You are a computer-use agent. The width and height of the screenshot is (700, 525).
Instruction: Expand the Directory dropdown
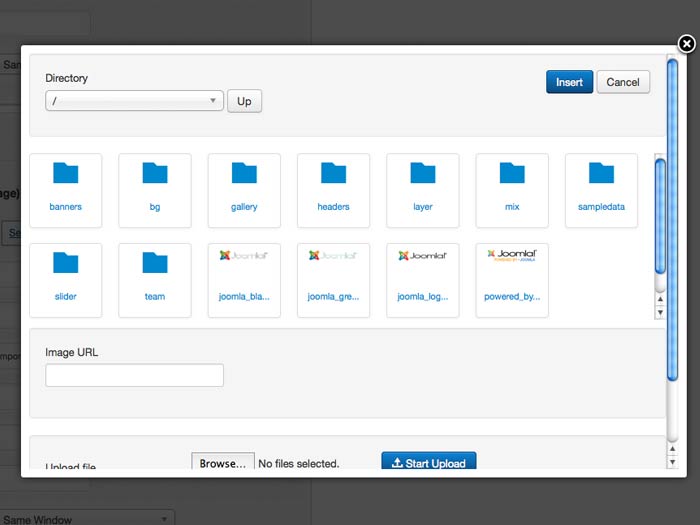pyautogui.click(x=134, y=101)
